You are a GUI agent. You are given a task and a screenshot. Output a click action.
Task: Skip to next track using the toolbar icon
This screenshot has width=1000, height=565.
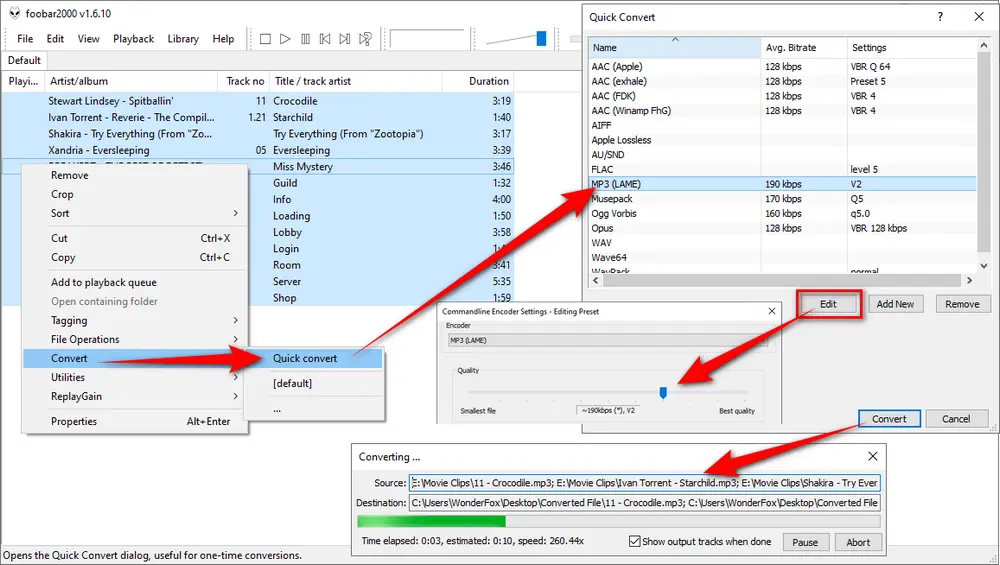click(x=345, y=39)
